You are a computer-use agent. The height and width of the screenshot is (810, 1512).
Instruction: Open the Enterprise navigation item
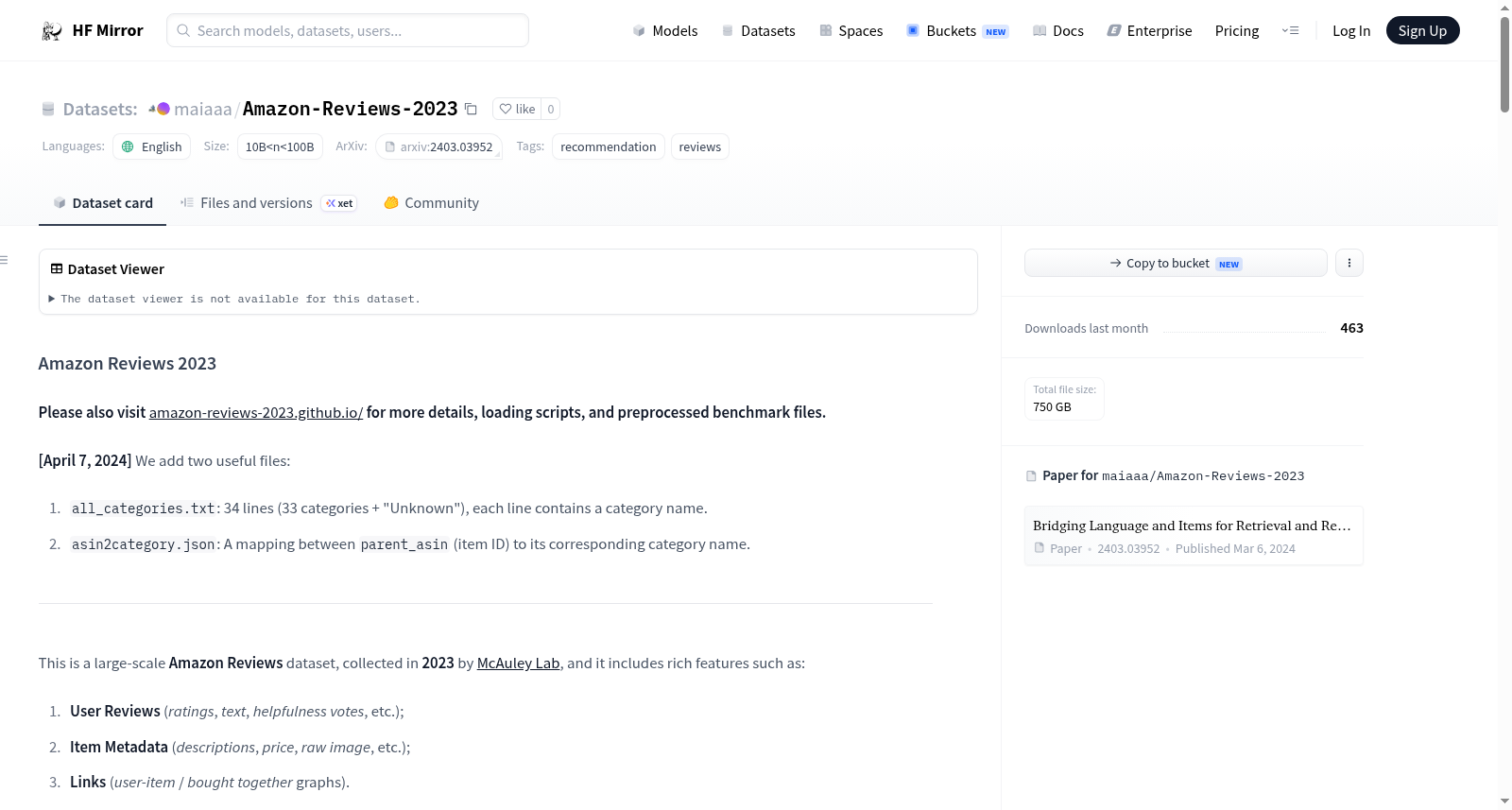(x=1149, y=31)
